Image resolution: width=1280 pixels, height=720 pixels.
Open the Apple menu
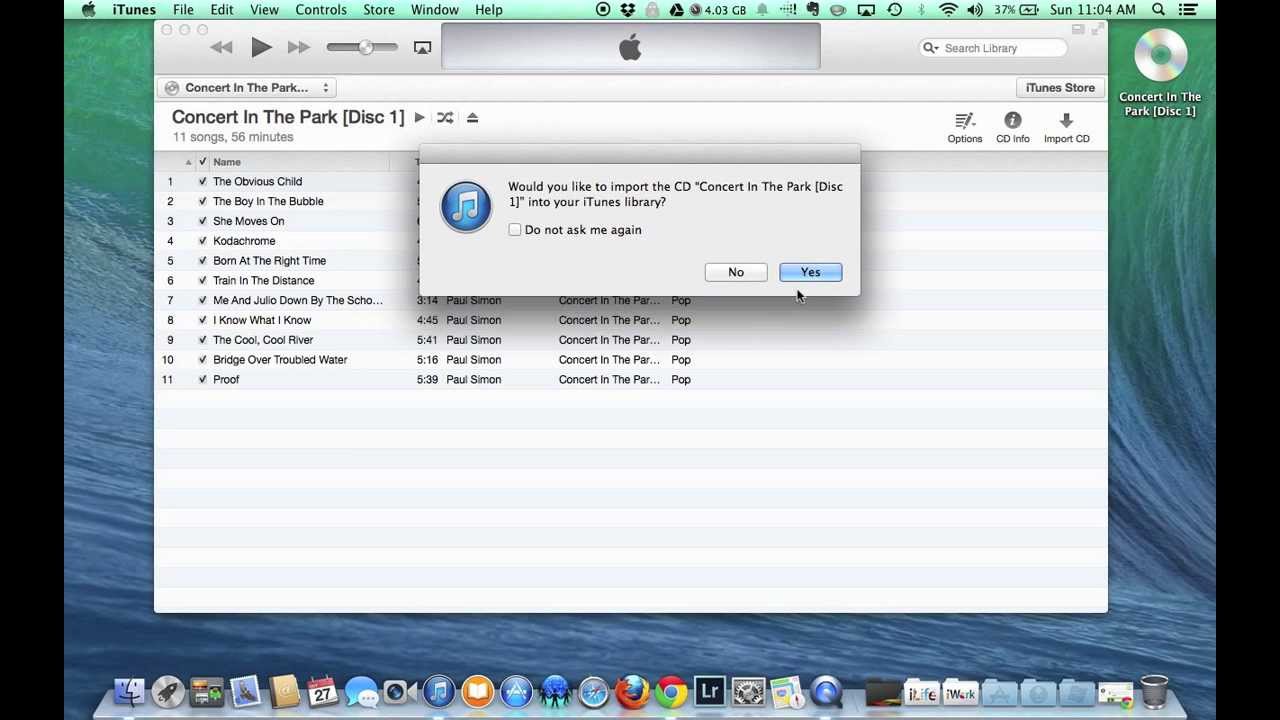tap(88, 10)
